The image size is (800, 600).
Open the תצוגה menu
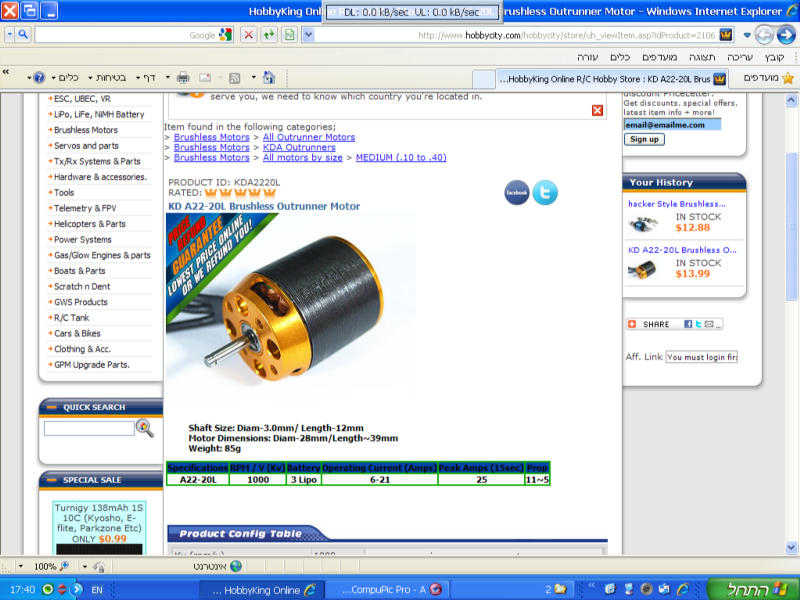[x=702, y=57]
